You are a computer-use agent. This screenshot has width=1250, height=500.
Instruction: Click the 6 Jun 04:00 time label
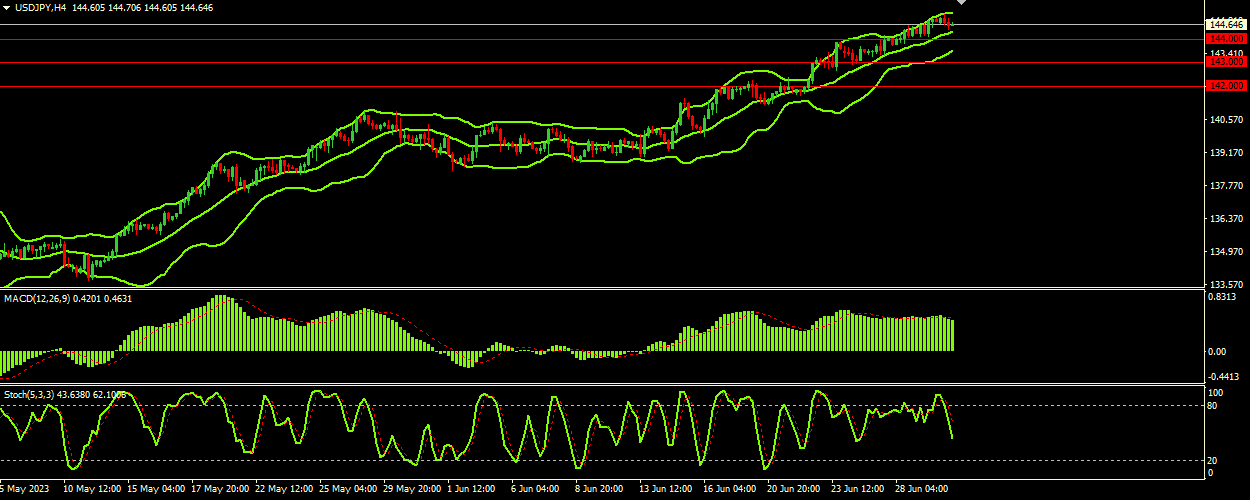pyautogui.click(x=535, y=490)
